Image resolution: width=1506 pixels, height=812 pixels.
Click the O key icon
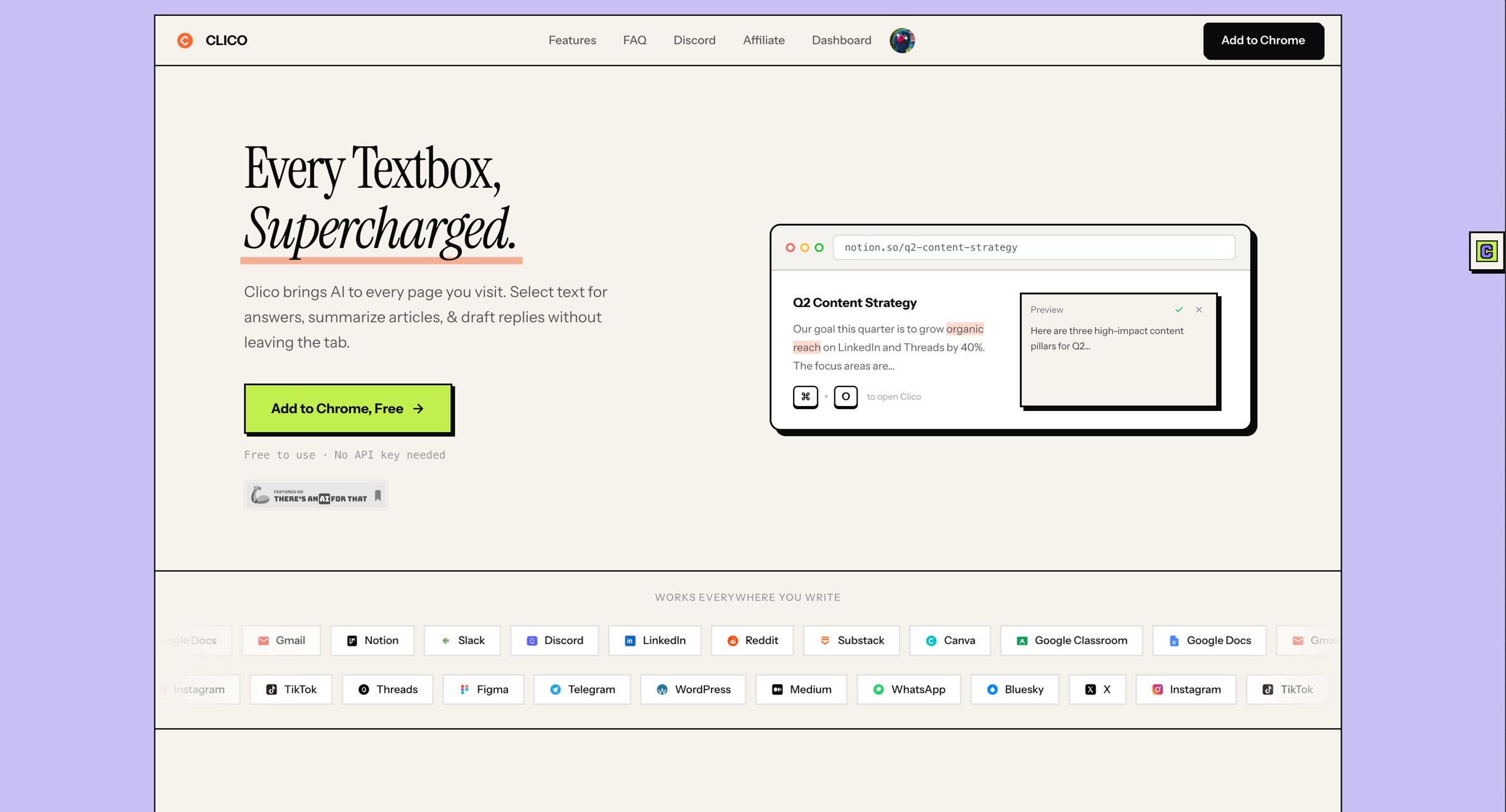click(846, 396)
